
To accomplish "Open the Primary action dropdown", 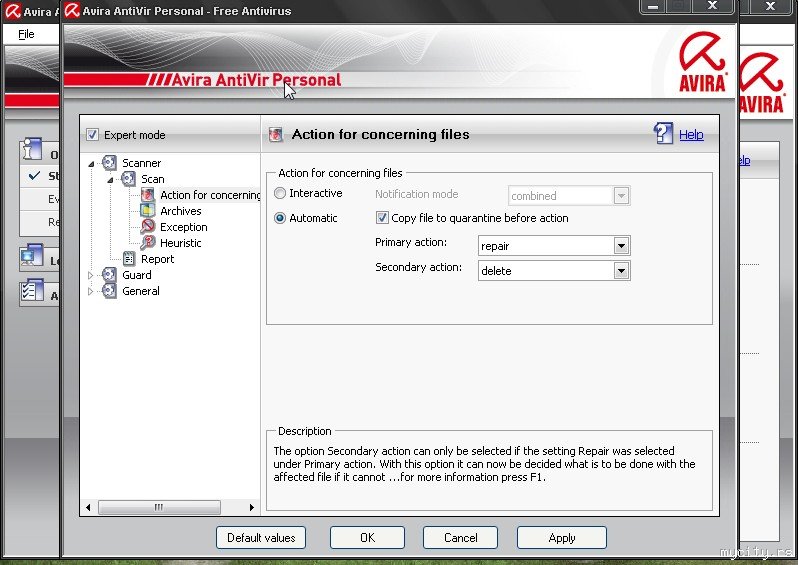I will pyautogui.click(x=621, y=246).
